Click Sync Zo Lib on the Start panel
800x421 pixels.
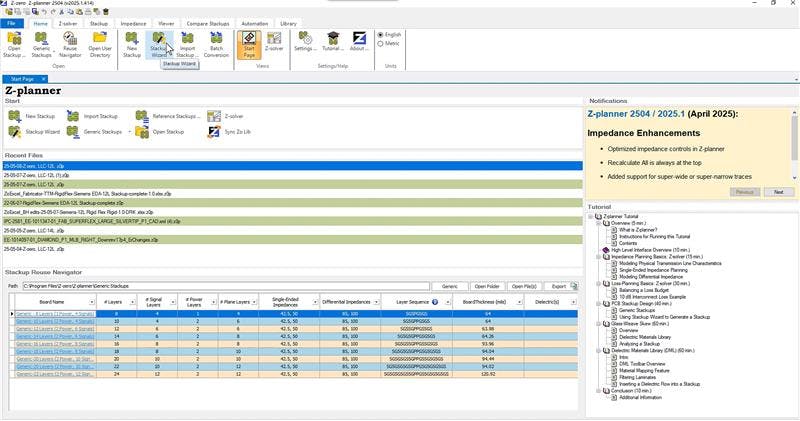[229, 132]
